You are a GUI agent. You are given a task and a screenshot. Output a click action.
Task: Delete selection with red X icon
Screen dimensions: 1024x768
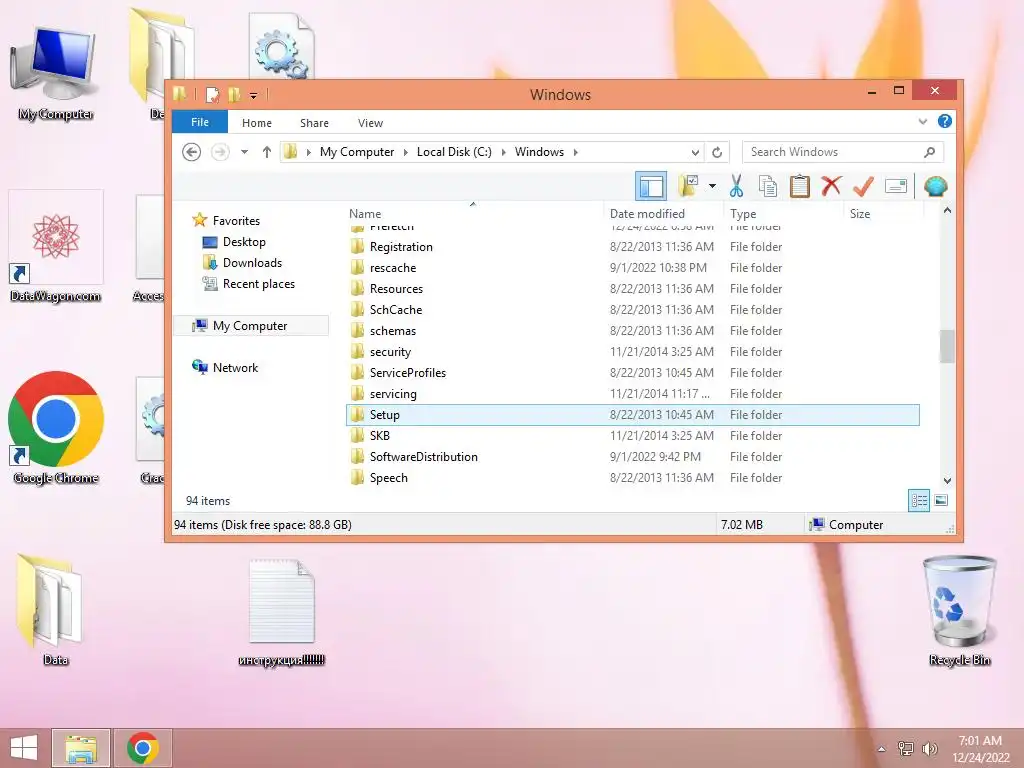point(831,186)
